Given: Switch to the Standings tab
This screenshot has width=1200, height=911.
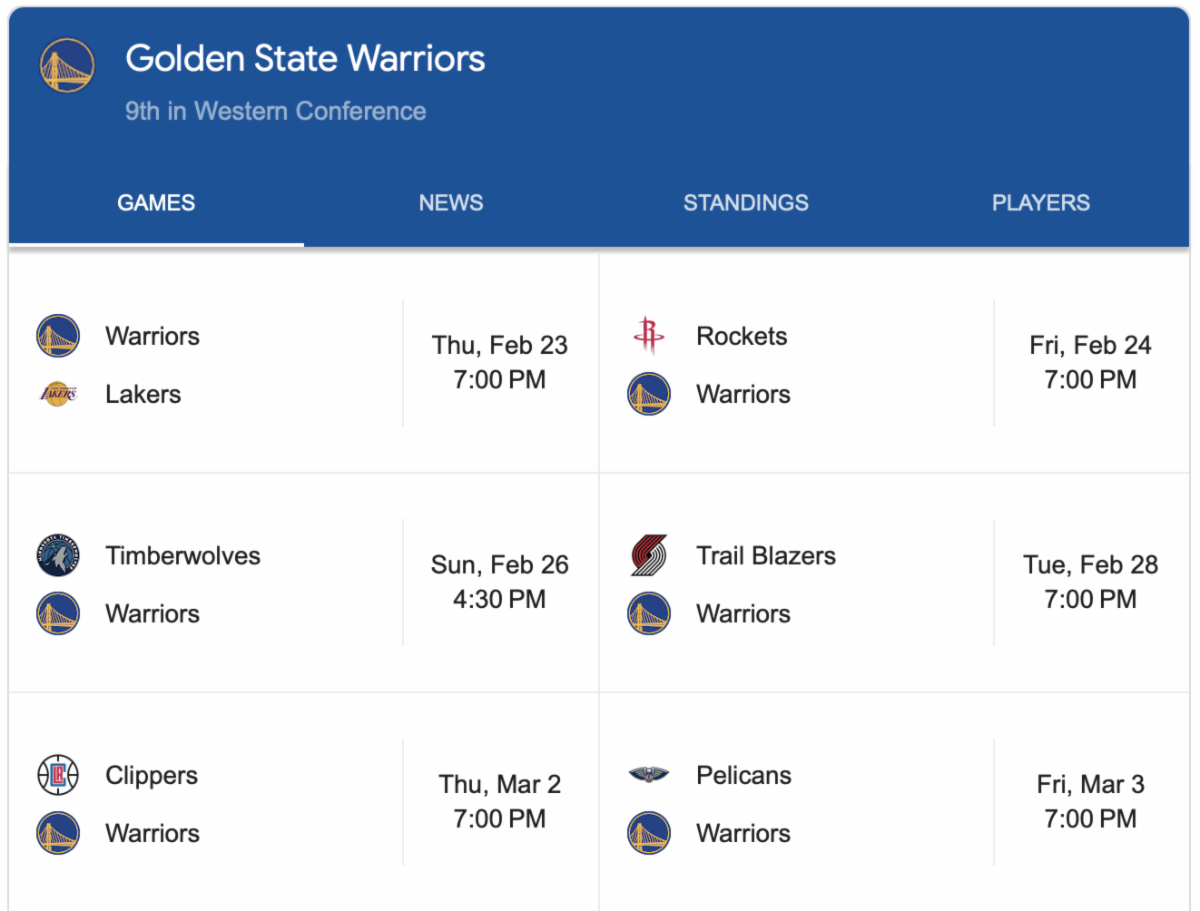Looking at the screenshot, I should tap(746, 203).
